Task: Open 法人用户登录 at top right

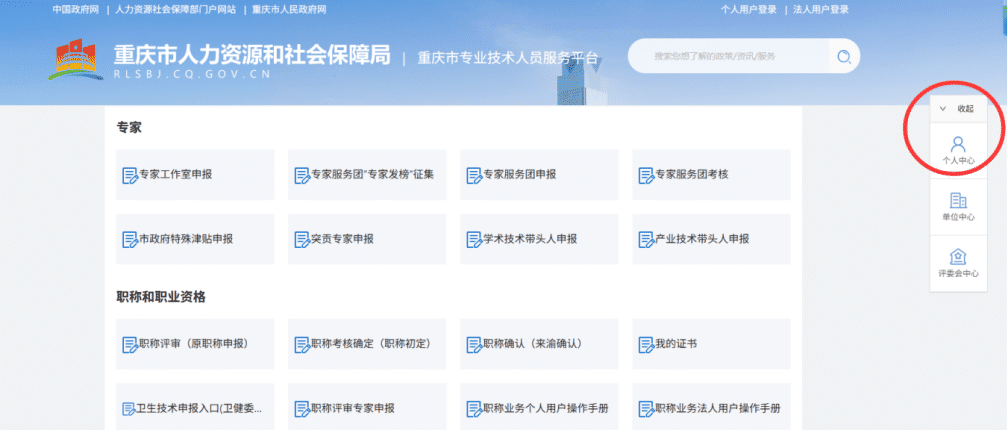Action: [x=820, y=9]
